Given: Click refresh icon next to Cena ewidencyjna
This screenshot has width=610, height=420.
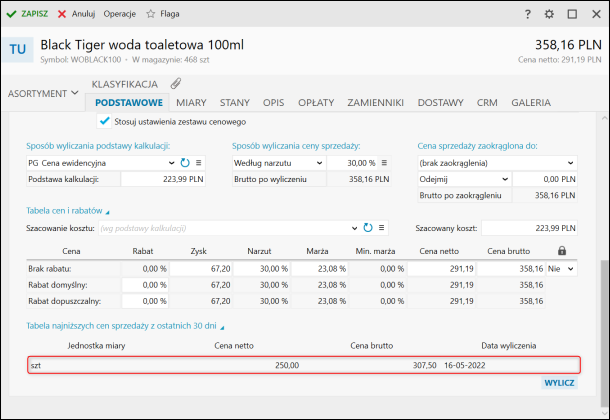Looking at the screenshot, I should [185, 163].
